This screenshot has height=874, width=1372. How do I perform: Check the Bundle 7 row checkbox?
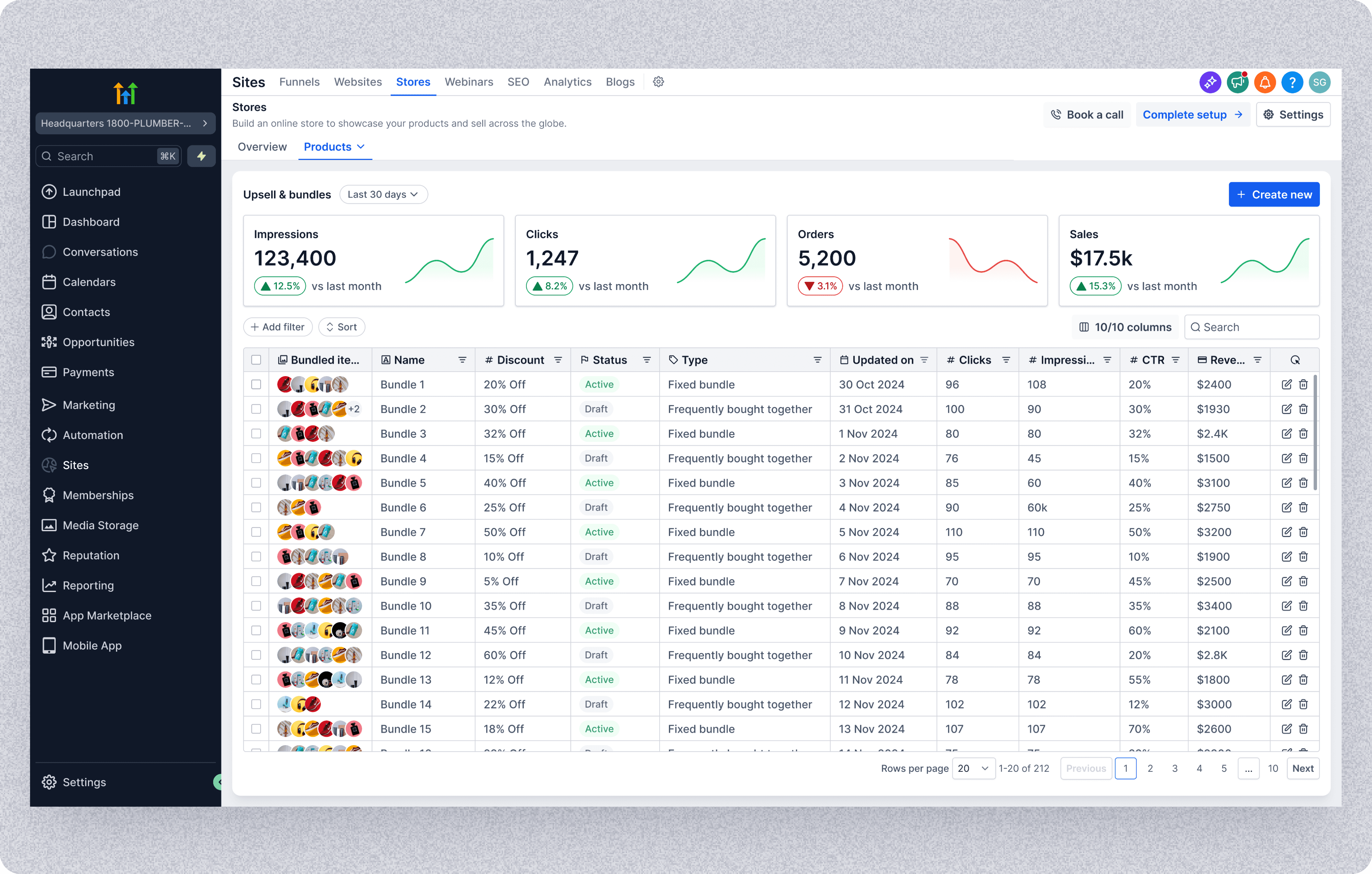pyautogui.click(x=256, y=532)
